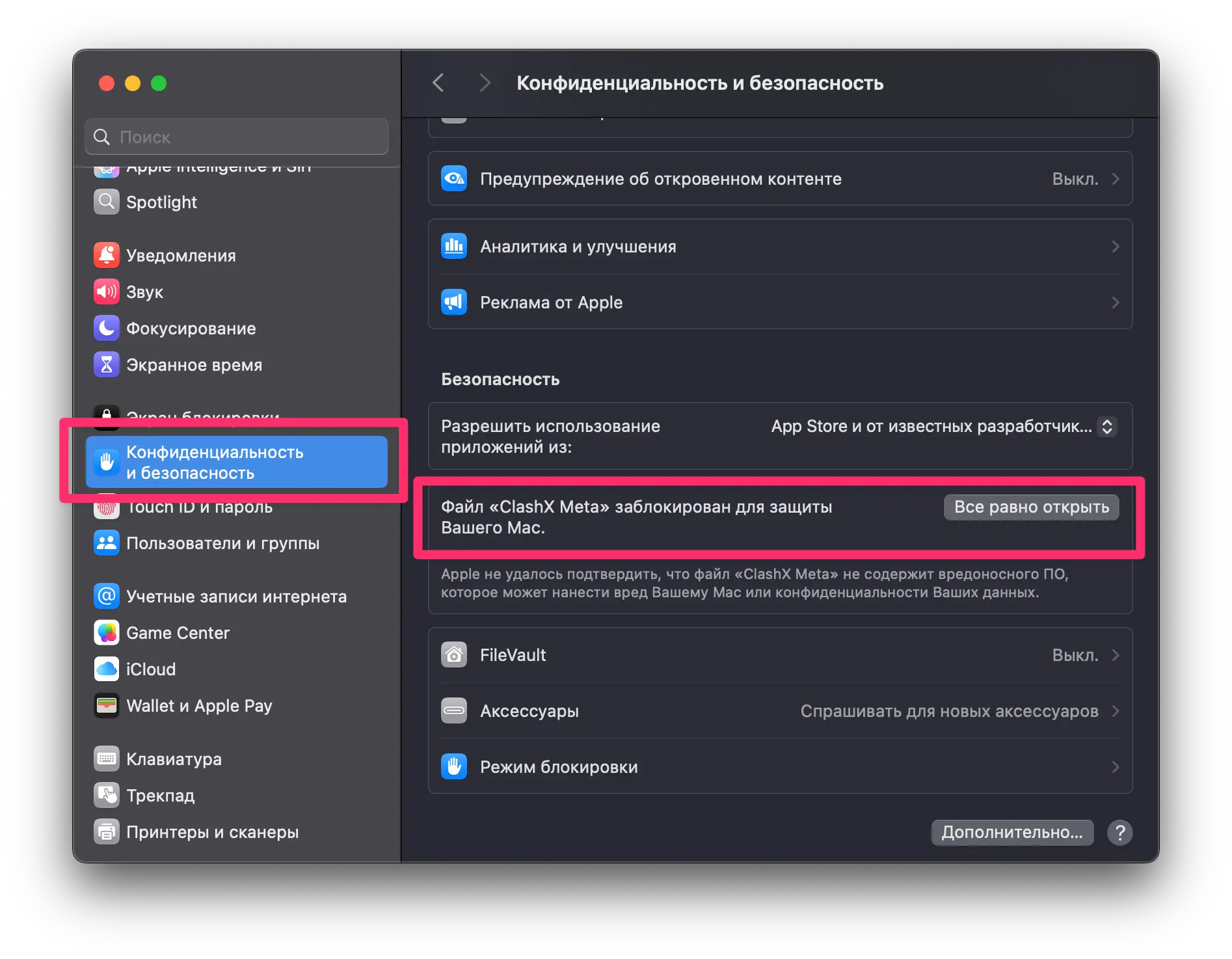Image resolution: width=1232 pixels, height=959 pixels.
Task: Expand the Реклама от Apple row
Action: point(1116,302)
